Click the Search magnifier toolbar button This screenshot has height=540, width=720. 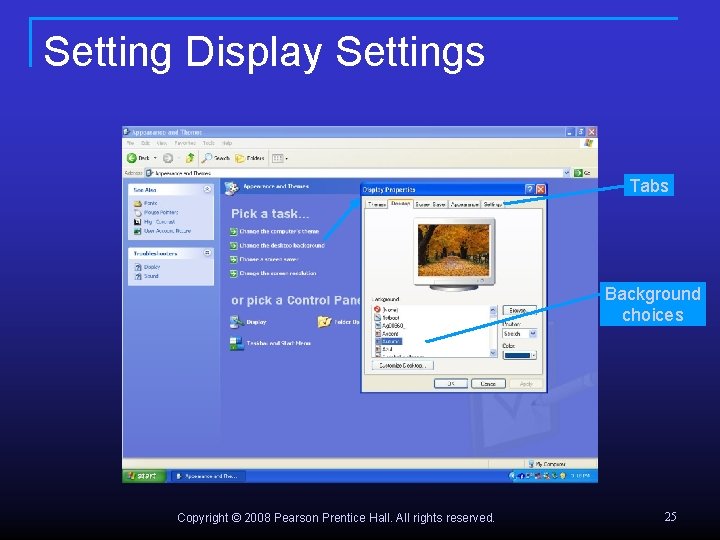pos(215,158)
